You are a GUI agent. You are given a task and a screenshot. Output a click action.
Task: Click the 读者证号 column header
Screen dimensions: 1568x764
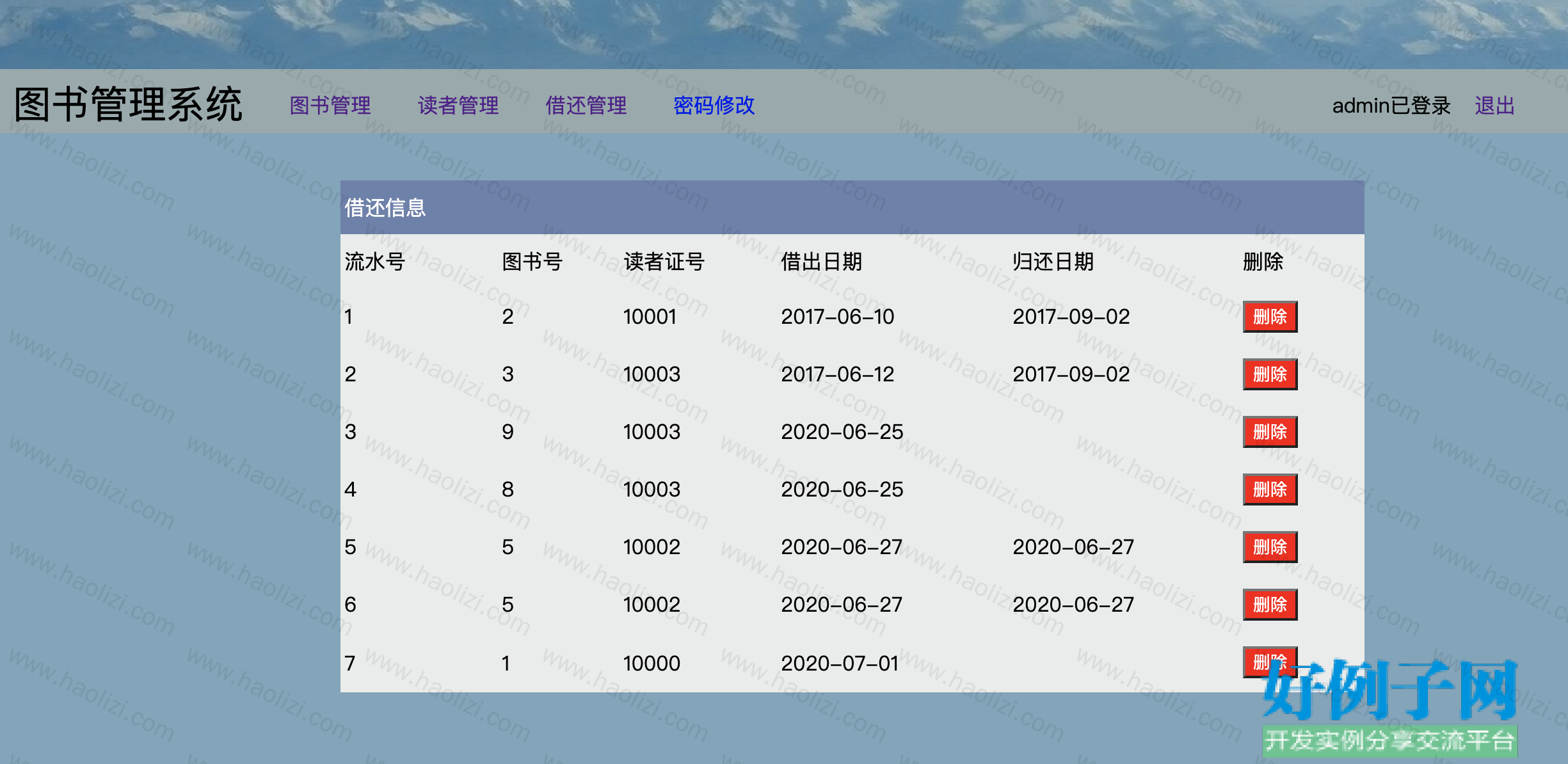[x=664, y=262]
